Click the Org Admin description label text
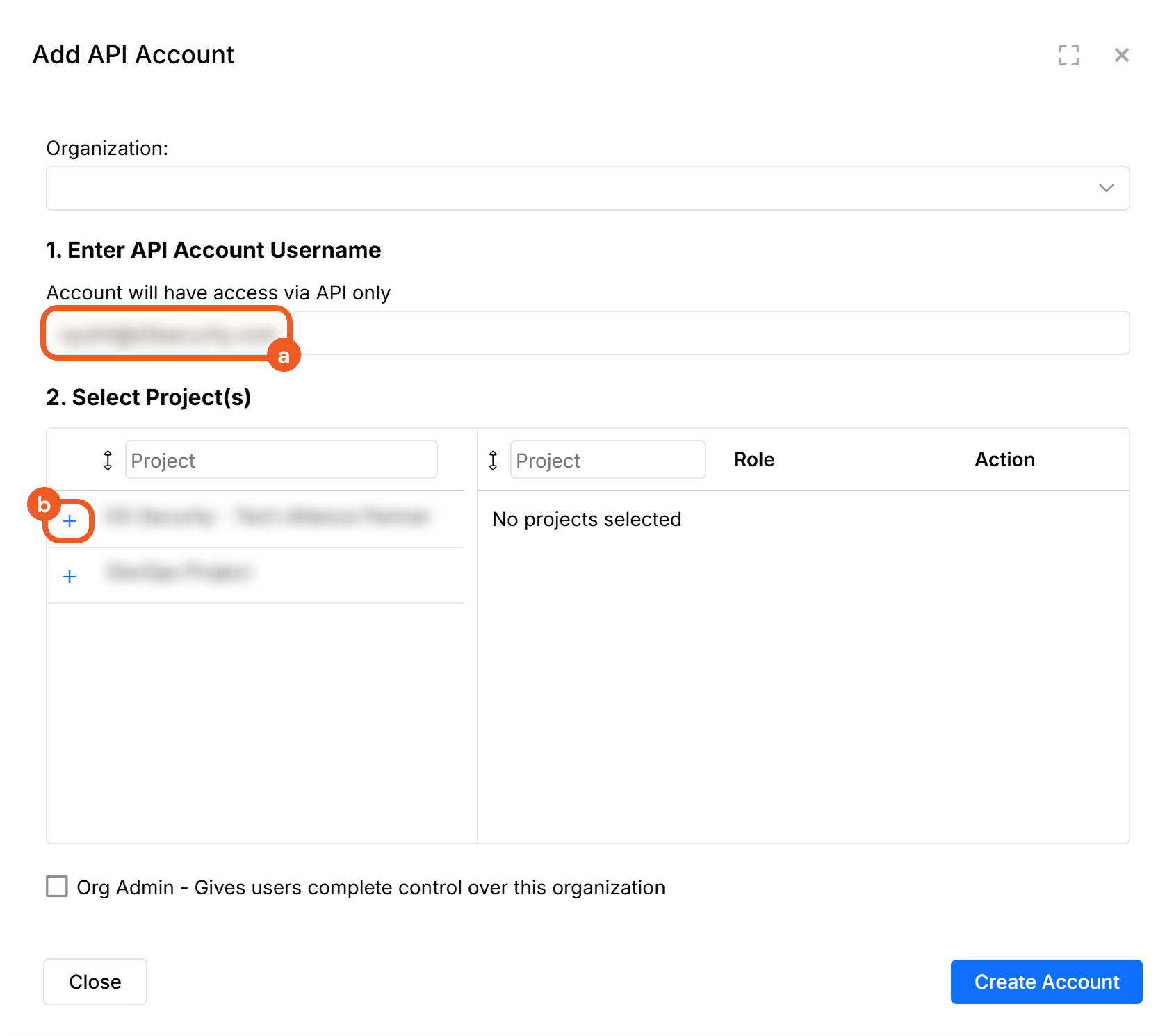Image resolution: width=1174 pixels, height=1036 pixels. pyautogui.click(x=370, y=887)
